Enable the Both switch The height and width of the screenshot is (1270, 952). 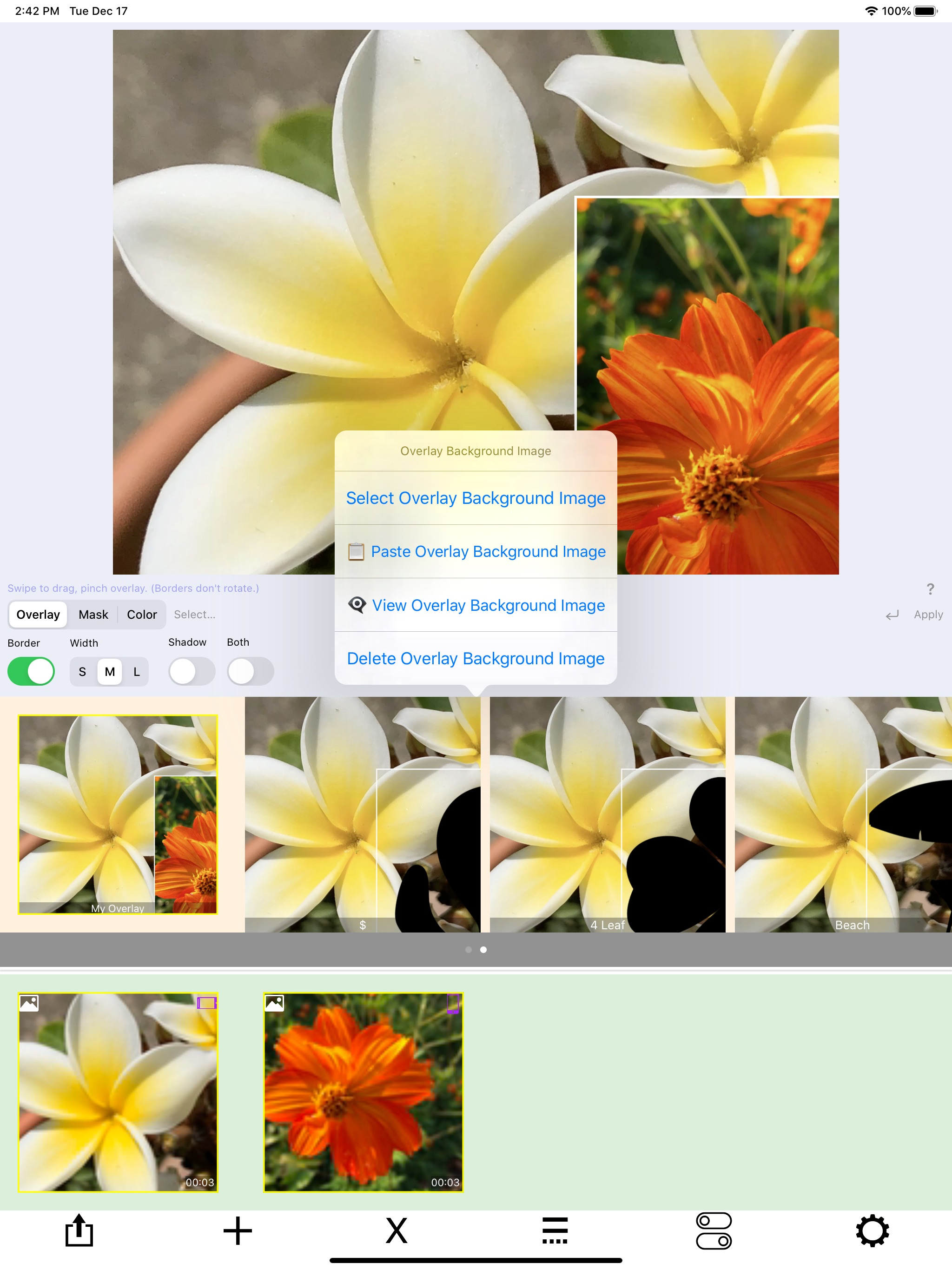[x=251, y=671]
